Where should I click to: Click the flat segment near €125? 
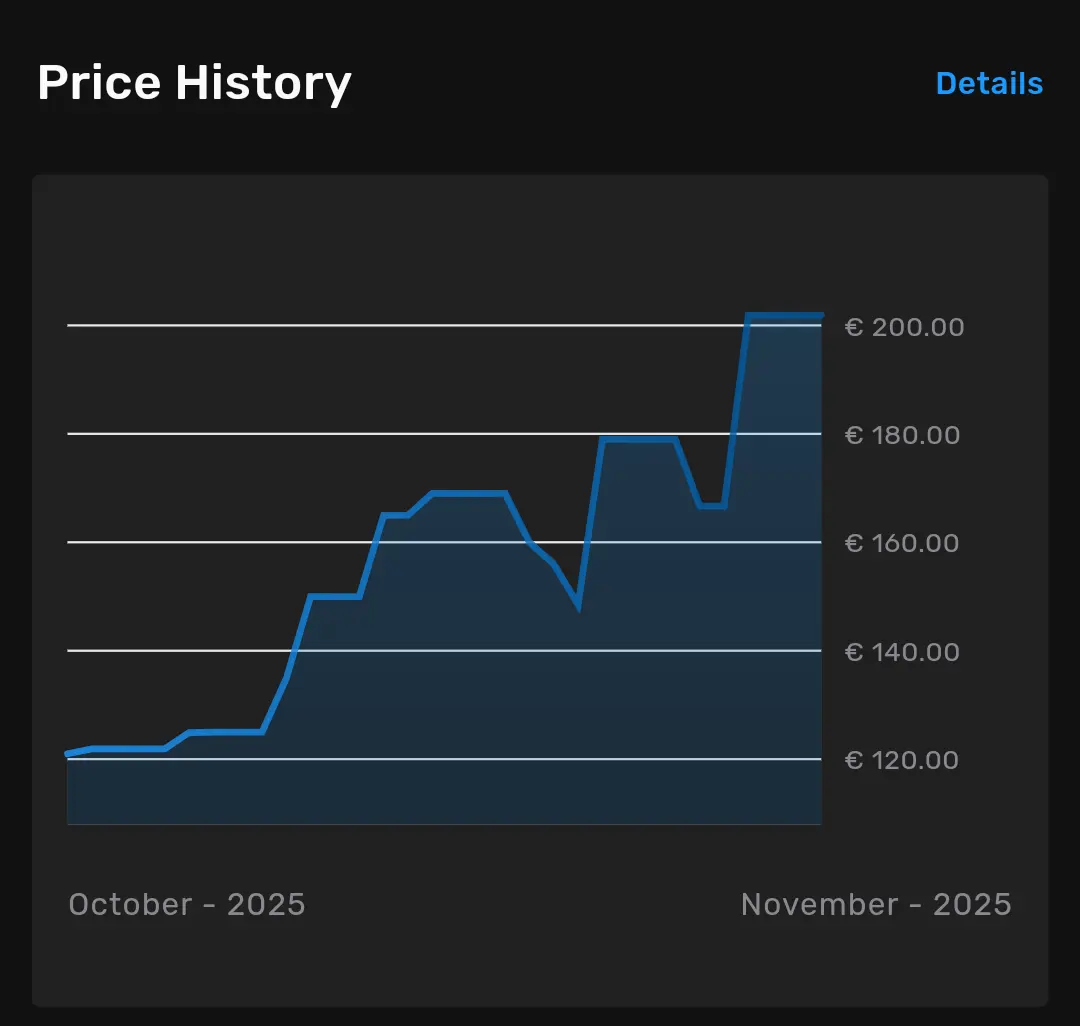coord(226,732)
